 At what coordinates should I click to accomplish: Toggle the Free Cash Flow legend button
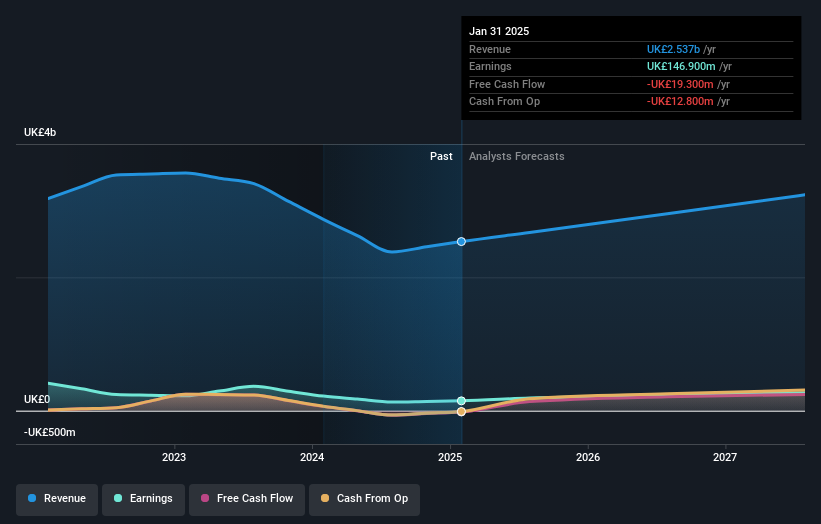[247, 499]
